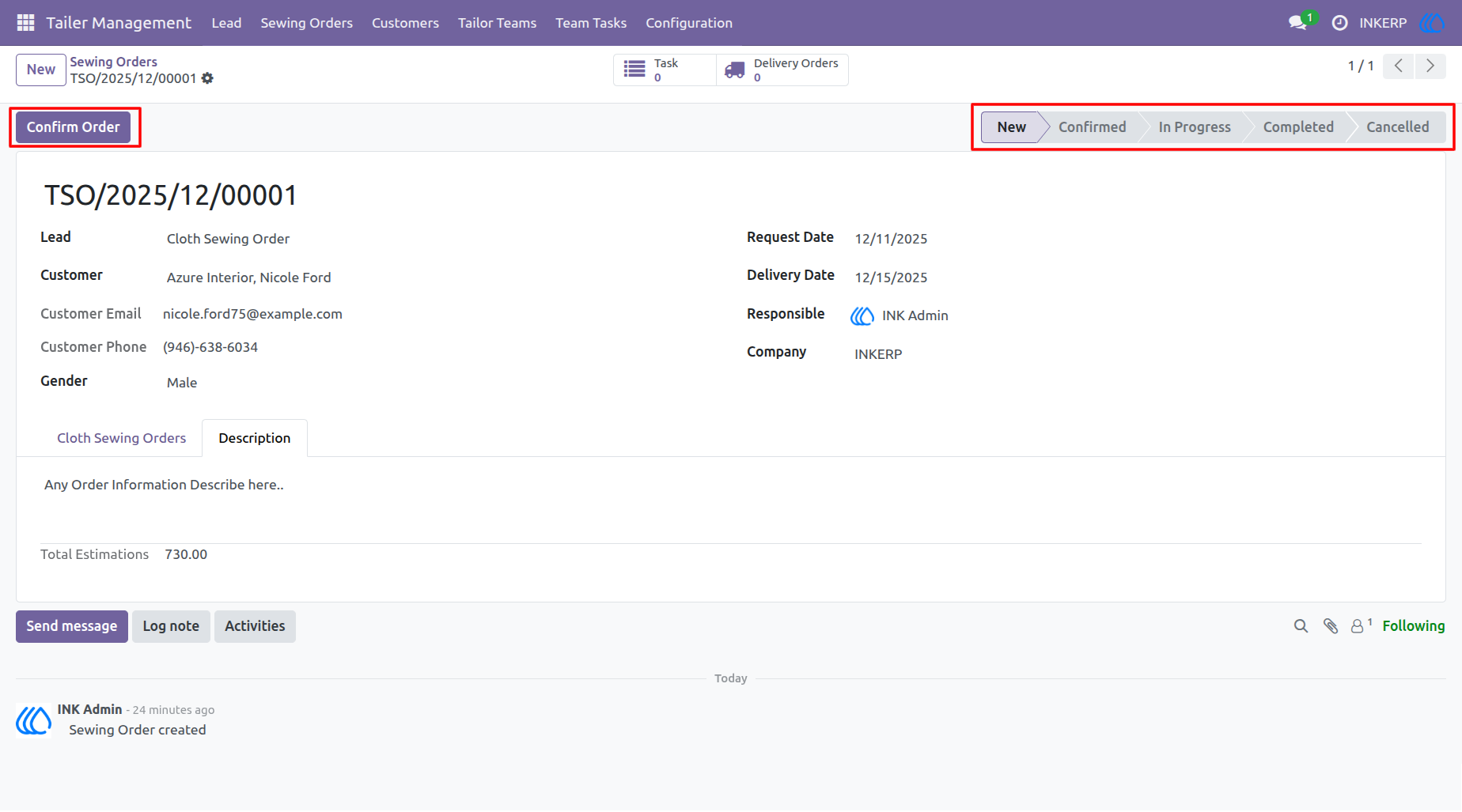The height and width of the screenshot is (812, 1462).
Task: Set status to Confirmed stage
Action: click(x=1092, y=127)
